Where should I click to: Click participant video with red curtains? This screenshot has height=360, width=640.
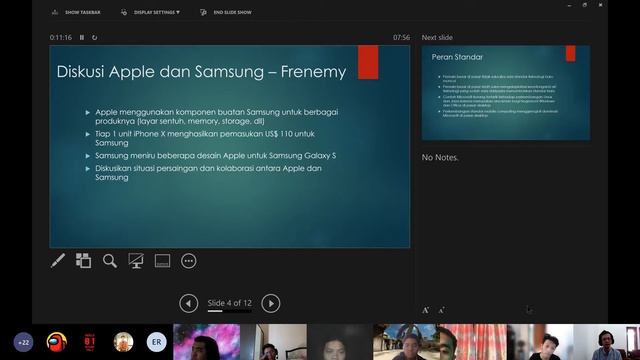(x=473, y=342)
